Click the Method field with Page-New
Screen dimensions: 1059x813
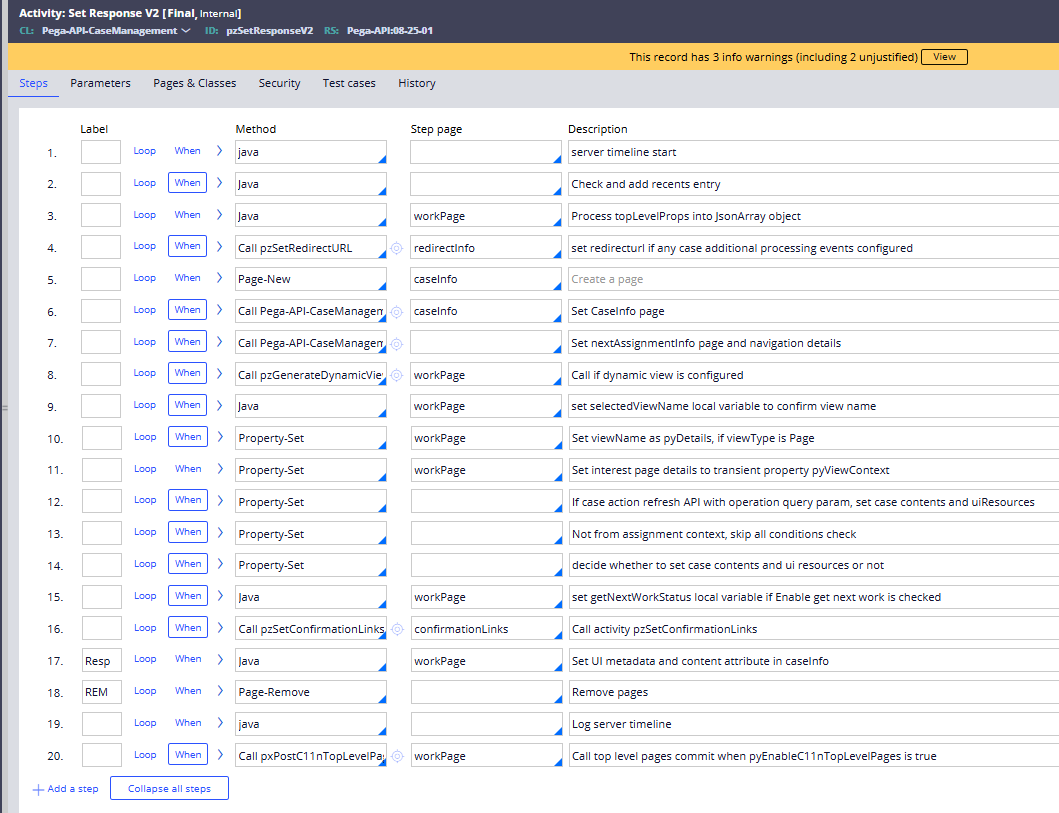(311, 280)
